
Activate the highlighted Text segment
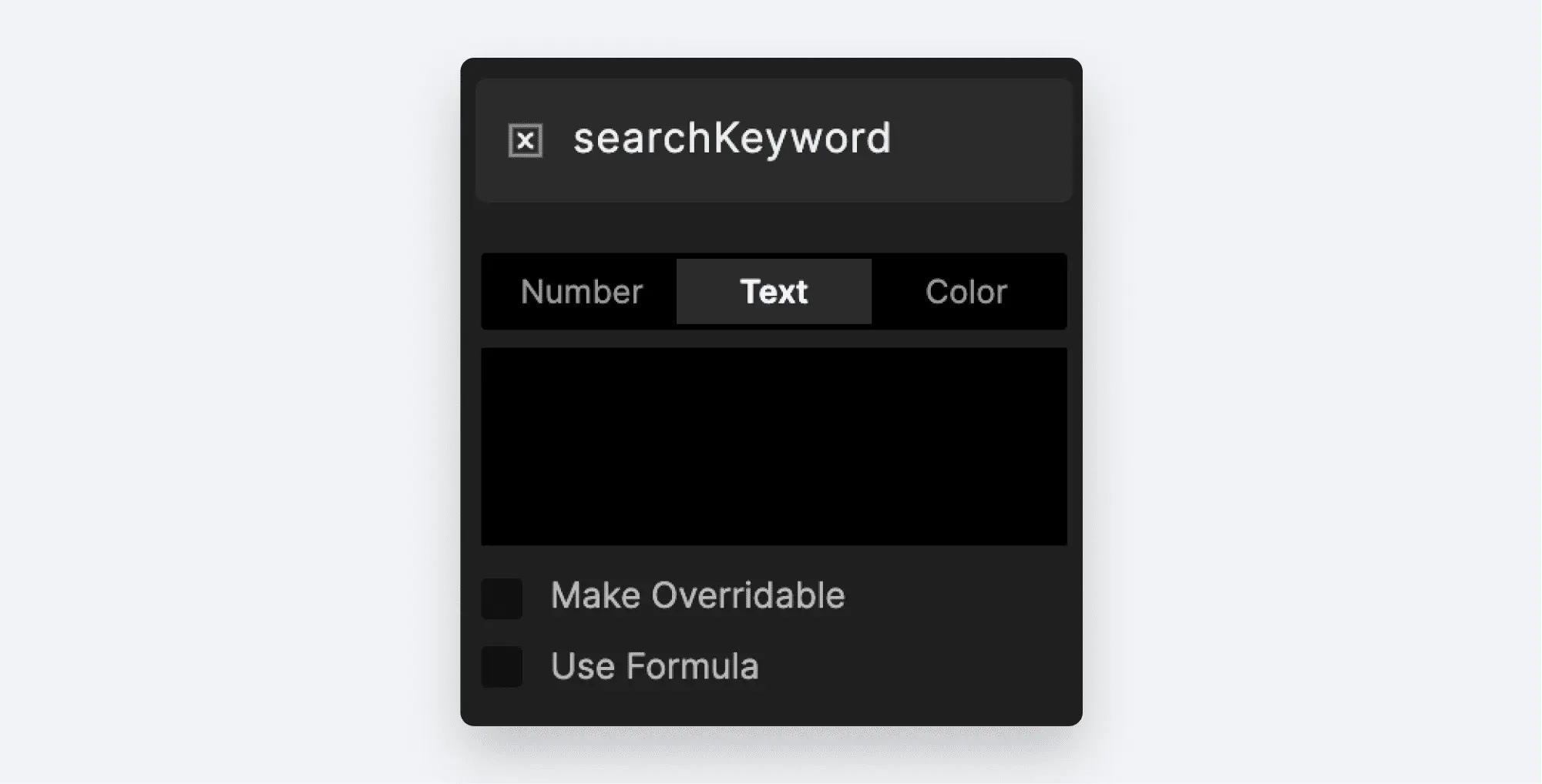tap(774, 292)
